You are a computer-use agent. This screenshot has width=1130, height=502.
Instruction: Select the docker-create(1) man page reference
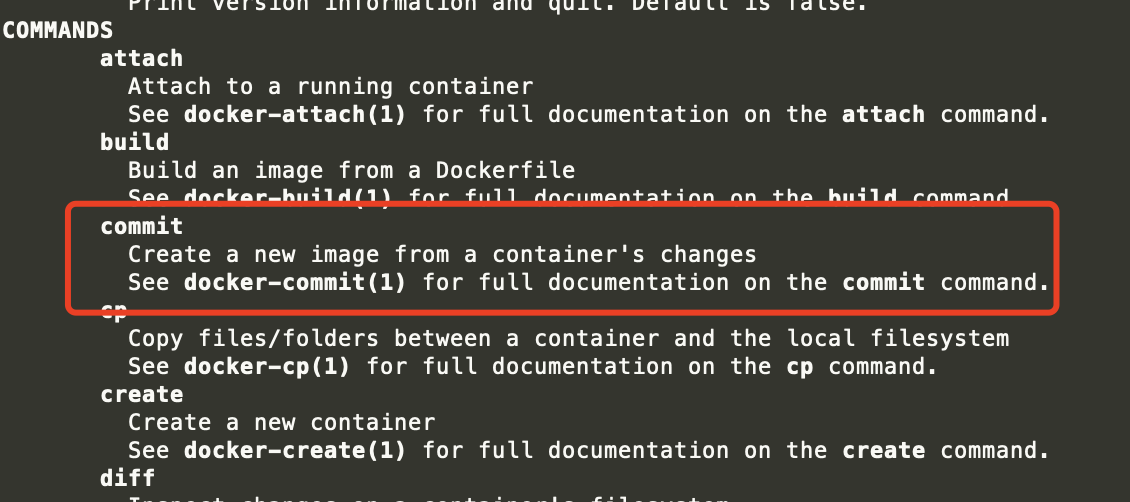click(x=295, y=451)
